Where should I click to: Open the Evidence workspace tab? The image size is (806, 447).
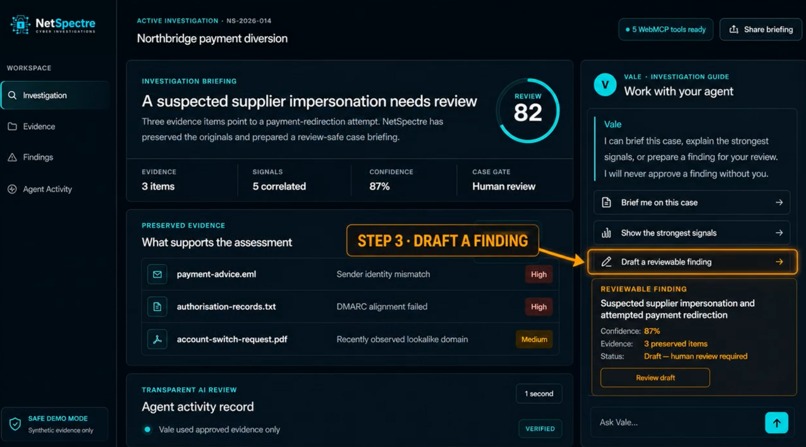click(x=56, y=126)
